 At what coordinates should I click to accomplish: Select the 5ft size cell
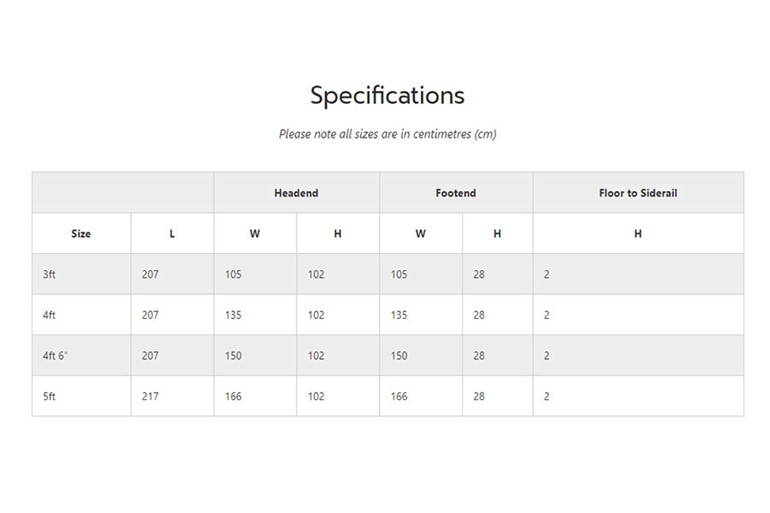point(81,396)
